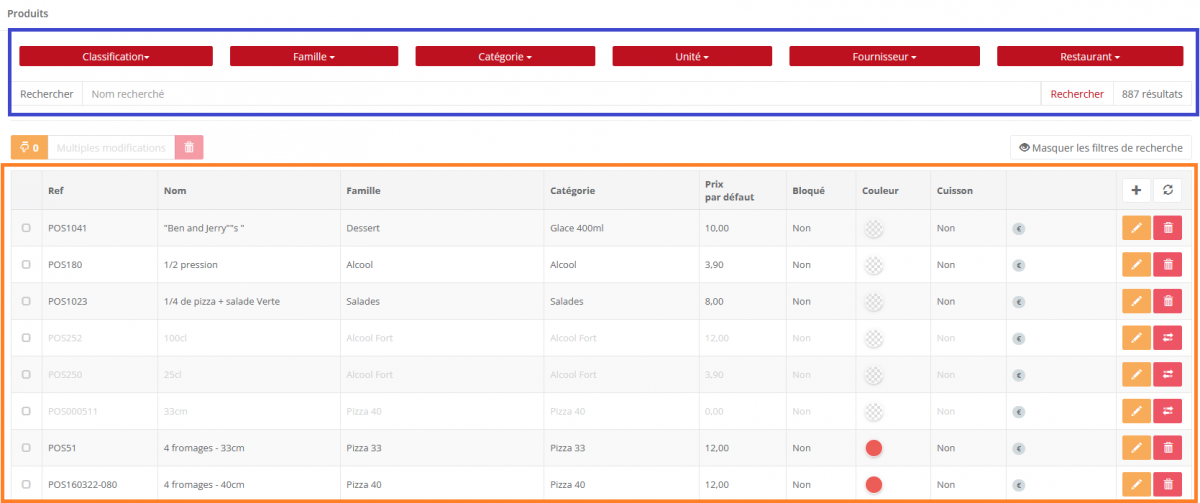Restore POS252 using the swap arrows icon
The height and width of the screenshot is (503, 1200).
click(x=1167, y=338)
